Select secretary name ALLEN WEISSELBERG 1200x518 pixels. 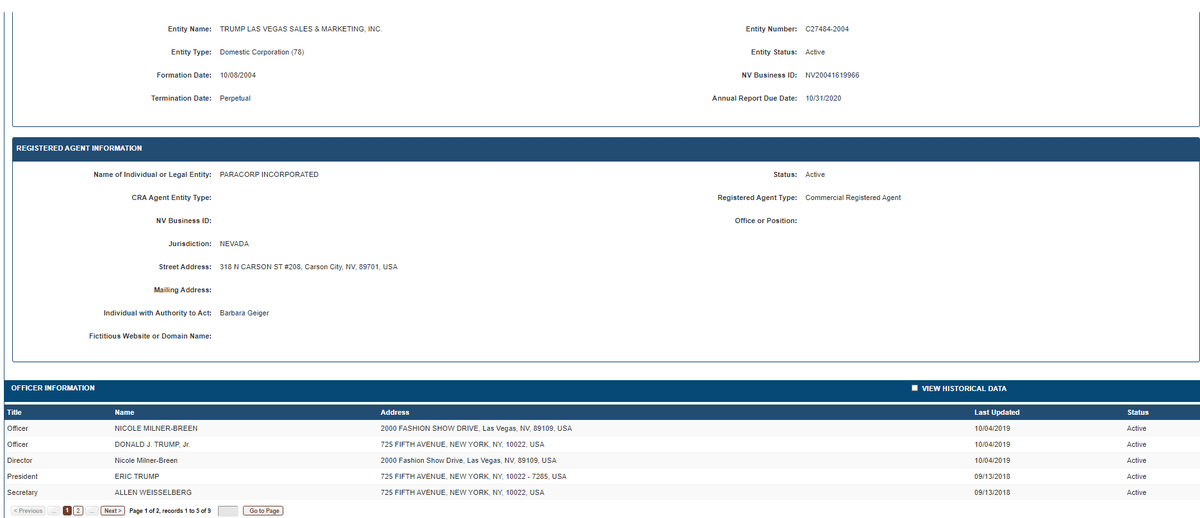[x=153, y=493]
